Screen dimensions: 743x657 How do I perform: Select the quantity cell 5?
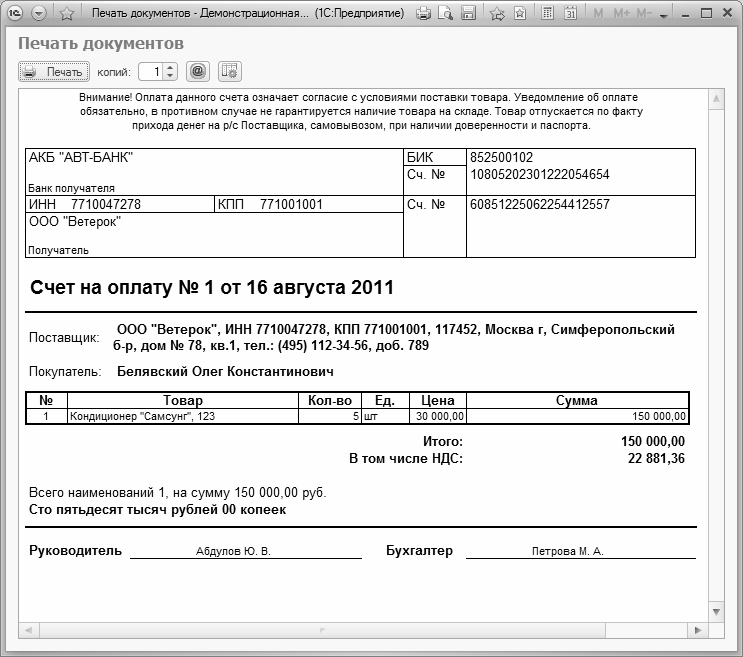(x=330, y=416)
